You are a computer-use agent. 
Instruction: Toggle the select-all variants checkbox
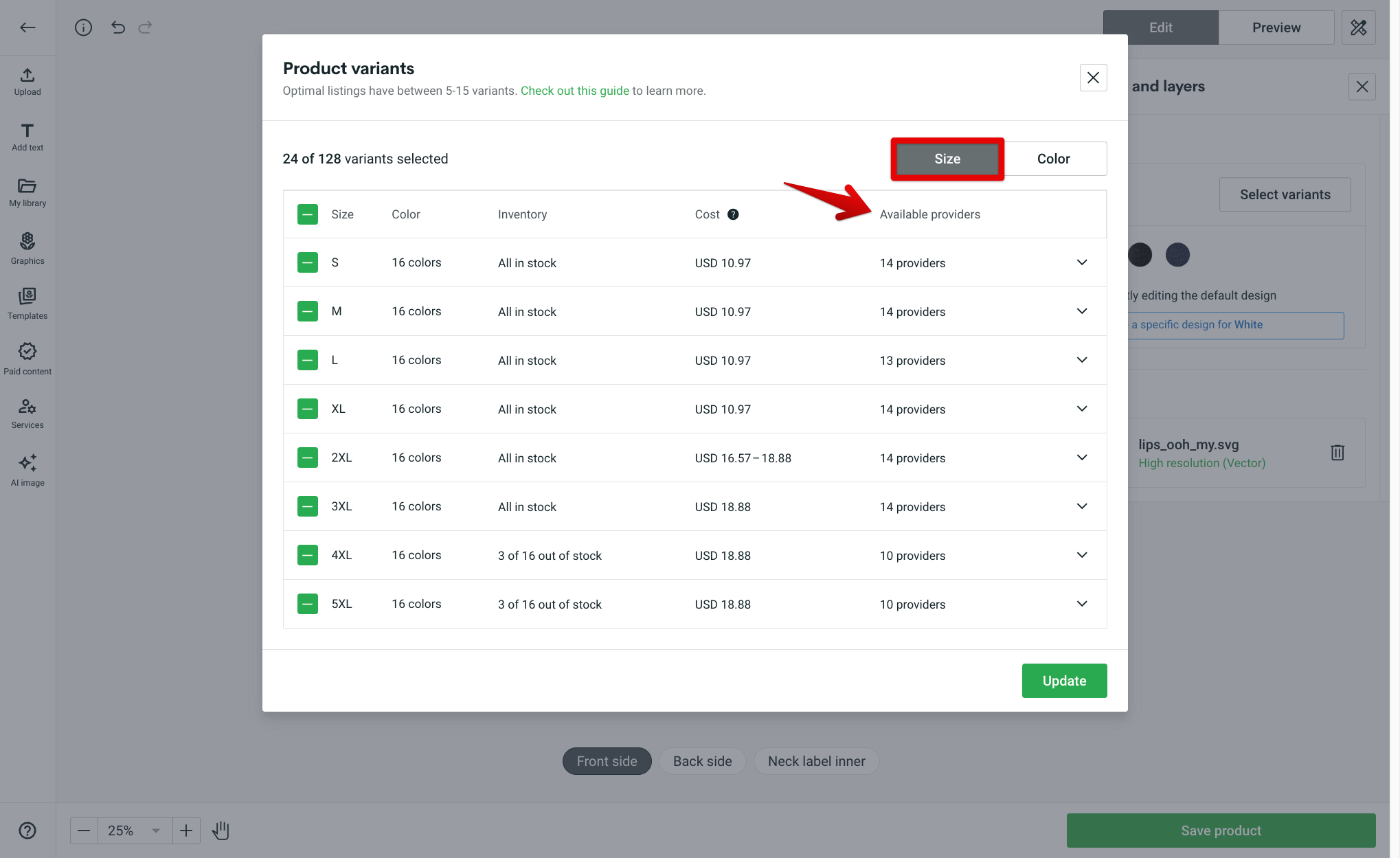pyautogui.click(x=307, y=214)
